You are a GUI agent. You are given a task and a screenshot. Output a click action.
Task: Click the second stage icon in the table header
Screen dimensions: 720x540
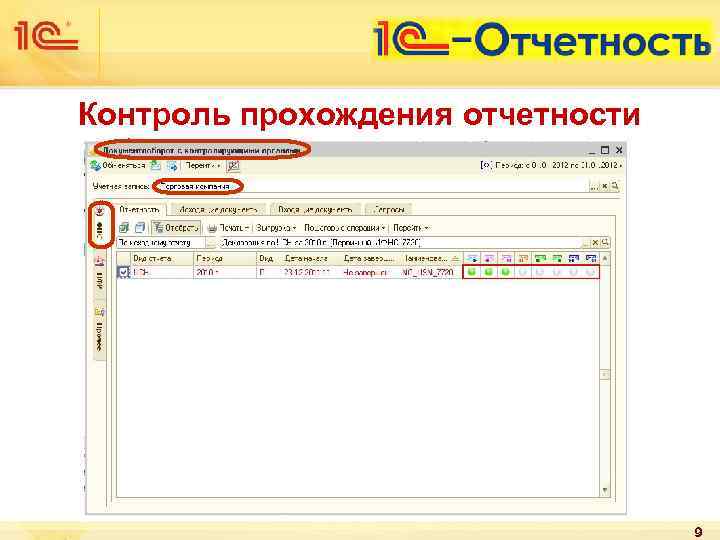coord(489,259)
